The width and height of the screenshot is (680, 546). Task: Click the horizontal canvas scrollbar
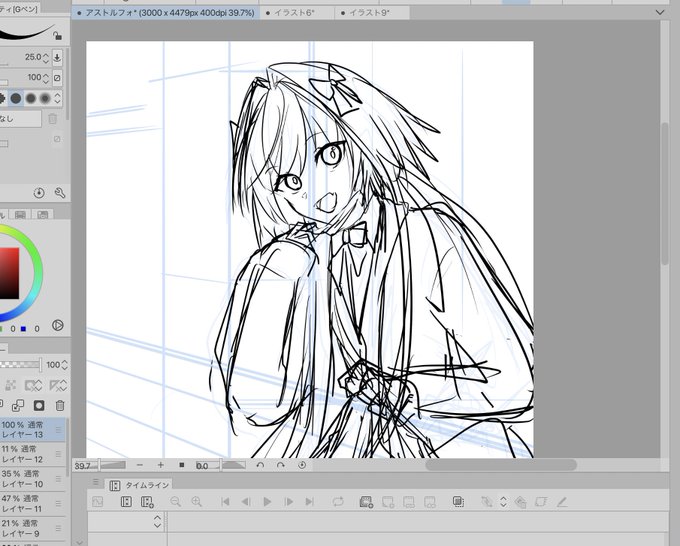[x=501, y=465]
